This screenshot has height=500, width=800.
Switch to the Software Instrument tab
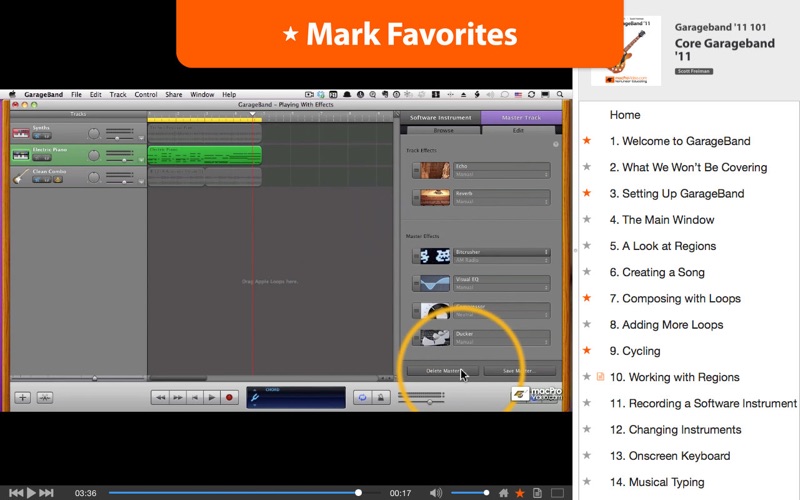pos(440,117)
